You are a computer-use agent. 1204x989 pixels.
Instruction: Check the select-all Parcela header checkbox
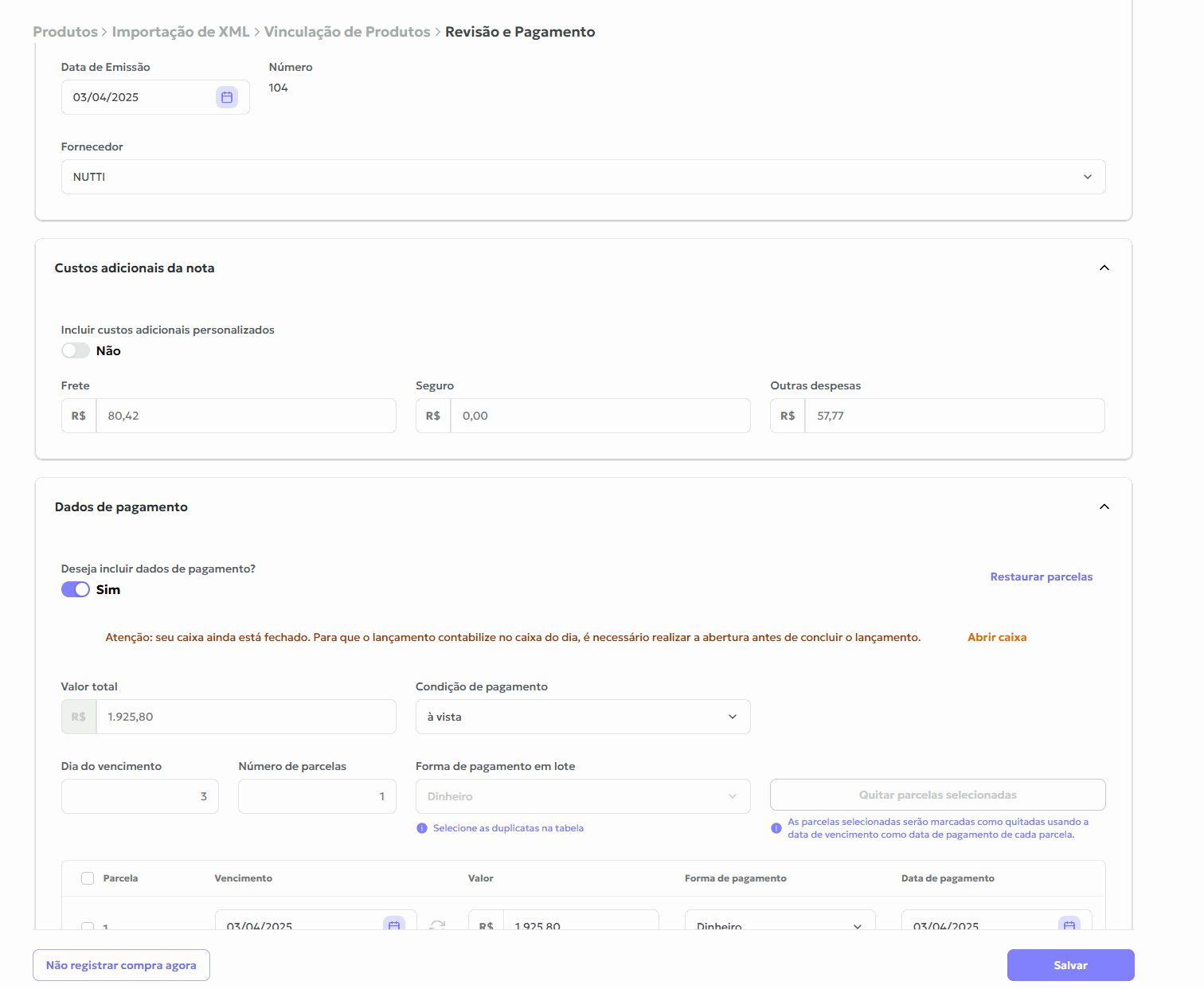coord(88,878)
